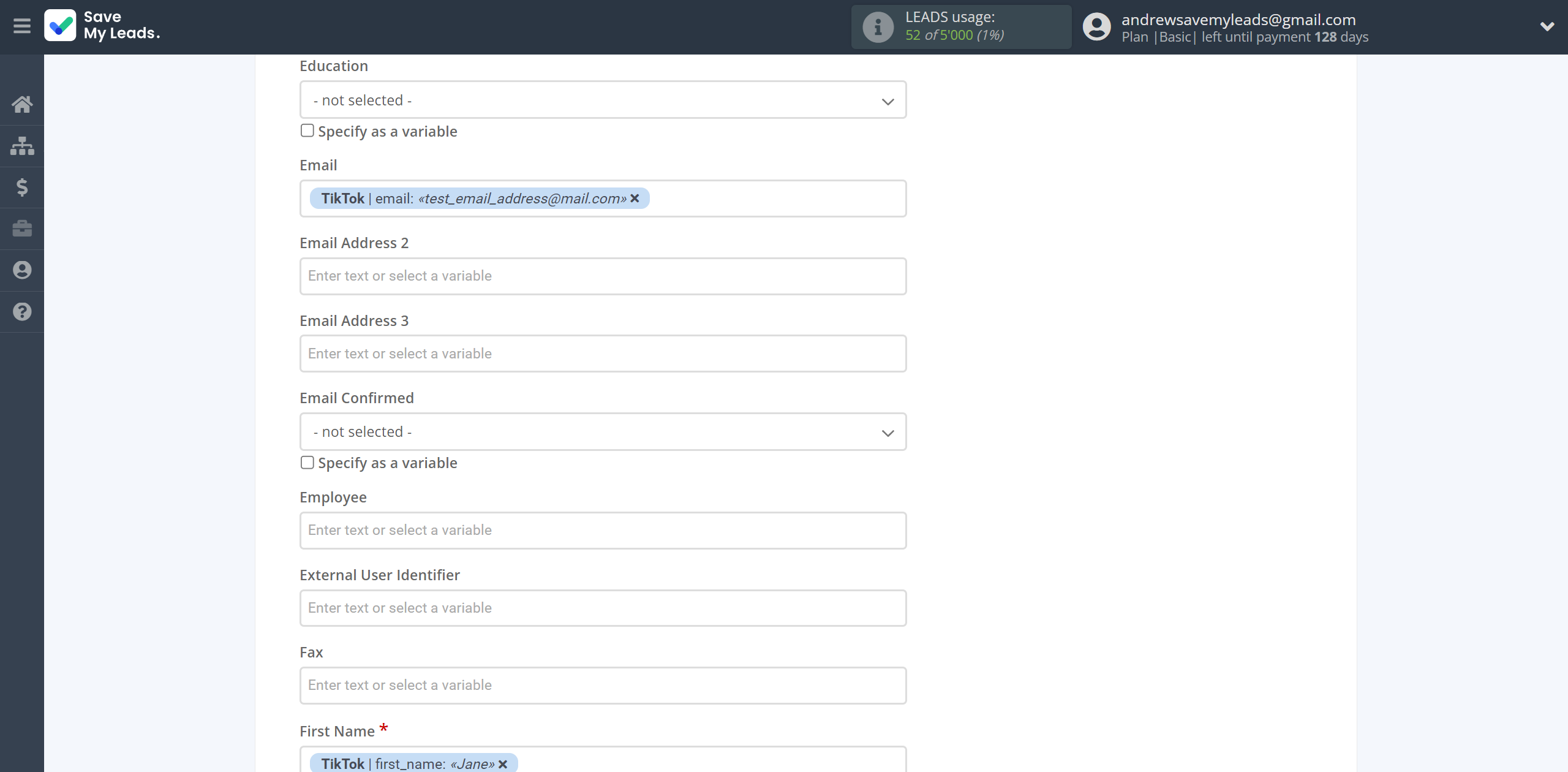Viewport: 1568px width, 772px height.
Task: Expand the Email Confirmed dropdown selector
Action: point(603,431)
